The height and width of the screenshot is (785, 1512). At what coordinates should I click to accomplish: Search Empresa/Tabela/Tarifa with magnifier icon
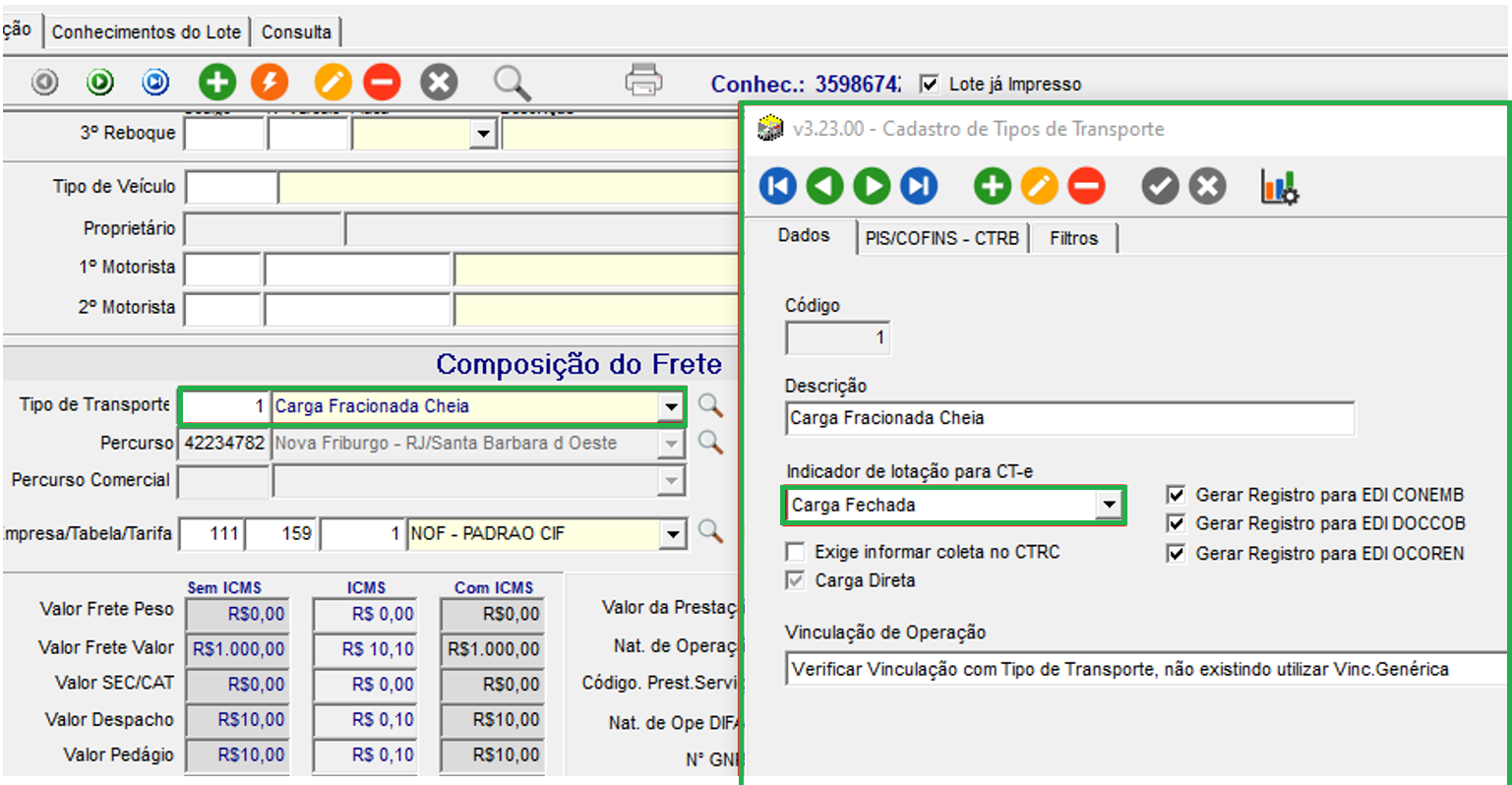710,532
